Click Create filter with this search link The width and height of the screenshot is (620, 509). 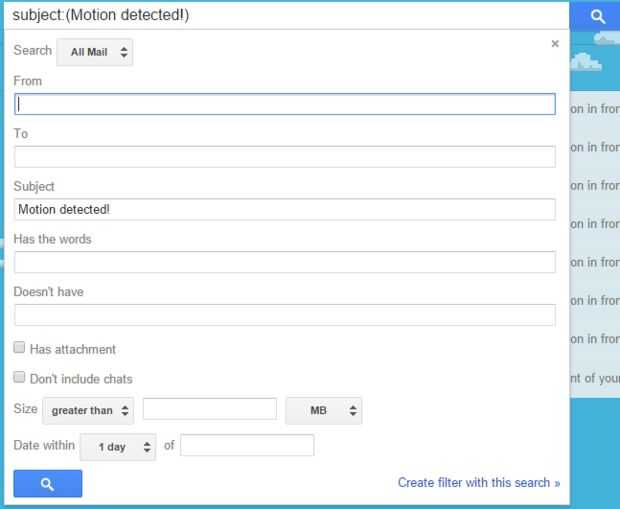tap(478, 482)
